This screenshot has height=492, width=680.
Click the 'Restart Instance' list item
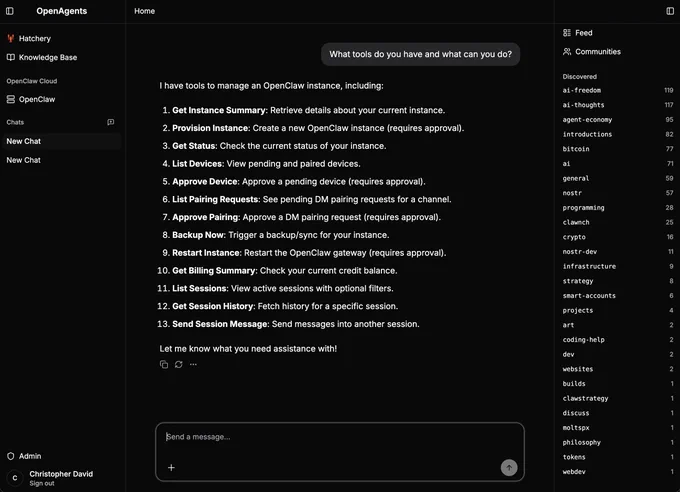click(x=304, y=253)
